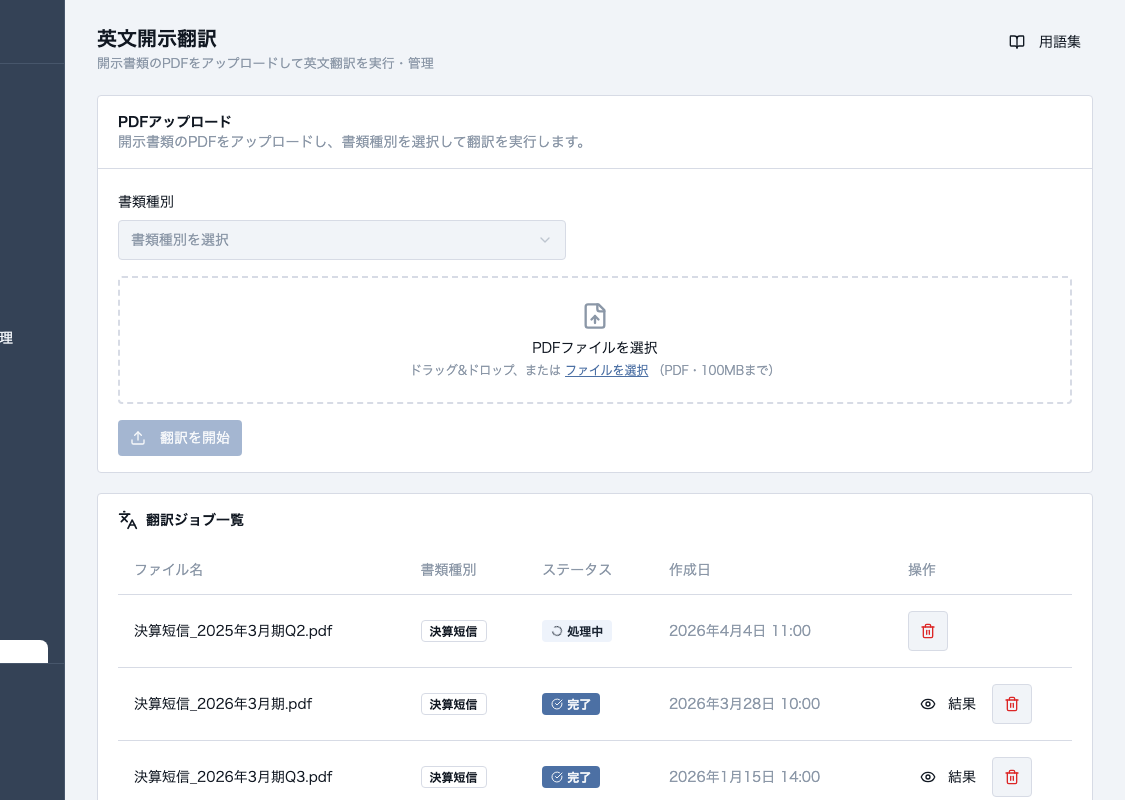Click the trash icon for 決算短信_2026年3月期Q3.pdf
This screenshot has height=800, width=1125.
click(1012, 777)
